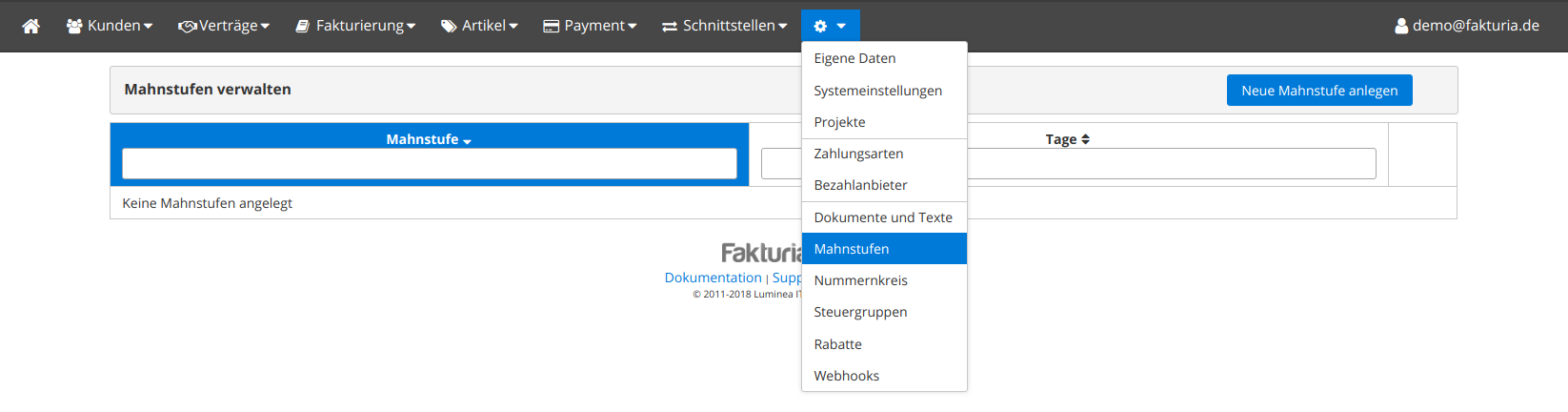Screen dimensions: 1568x412
Task: Open Dokumente und Texte
Action: pyautogui.click(x=882, y=217)
